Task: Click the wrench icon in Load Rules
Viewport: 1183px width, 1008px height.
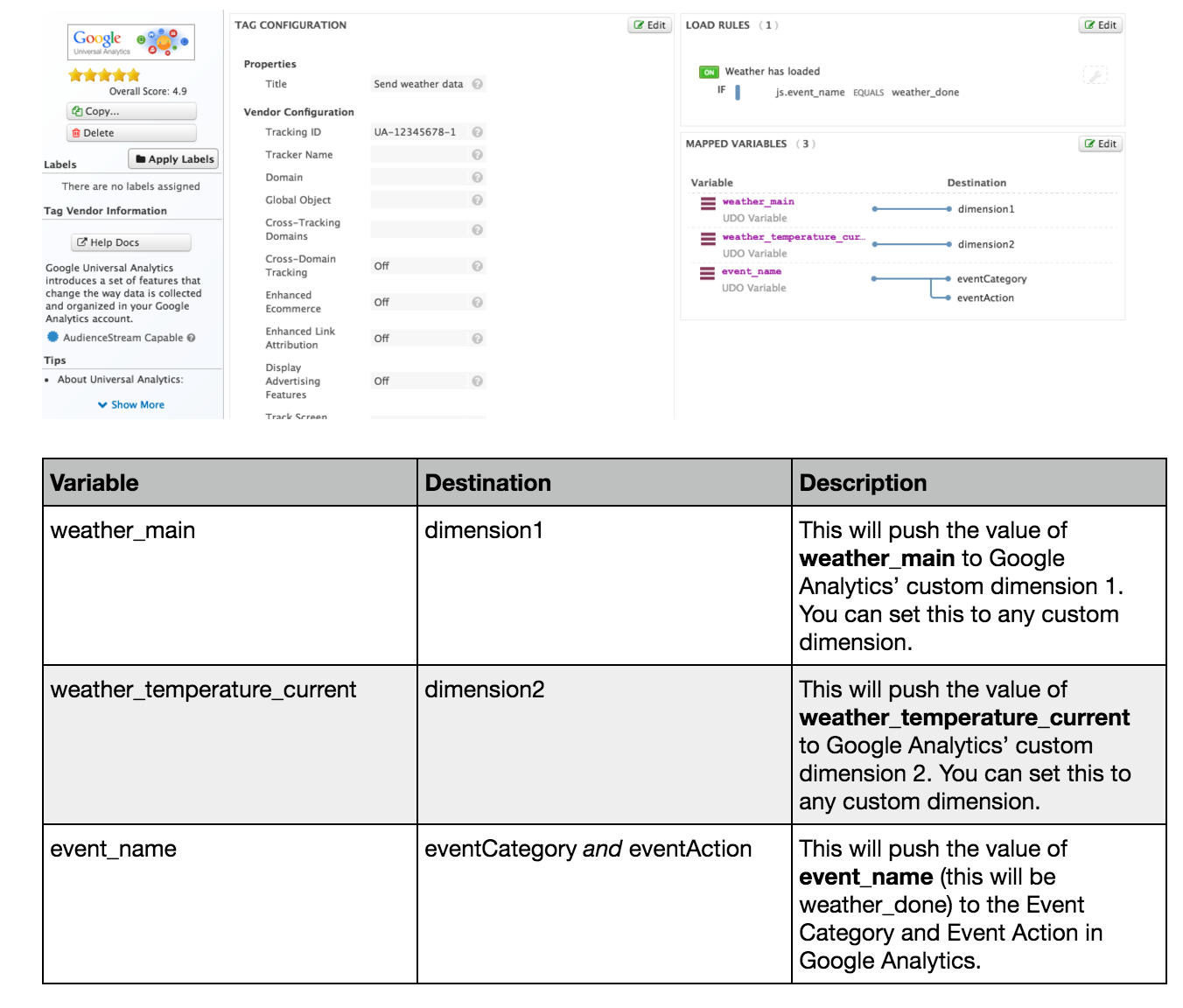Action: tap(1095, 76)
